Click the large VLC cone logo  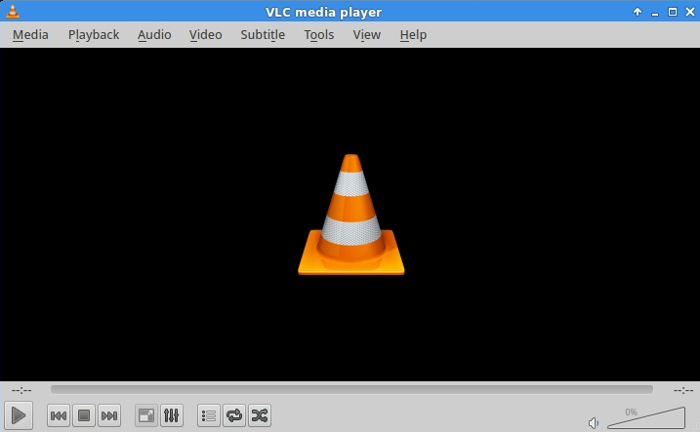pyautogui.click(x=351, y=214)
